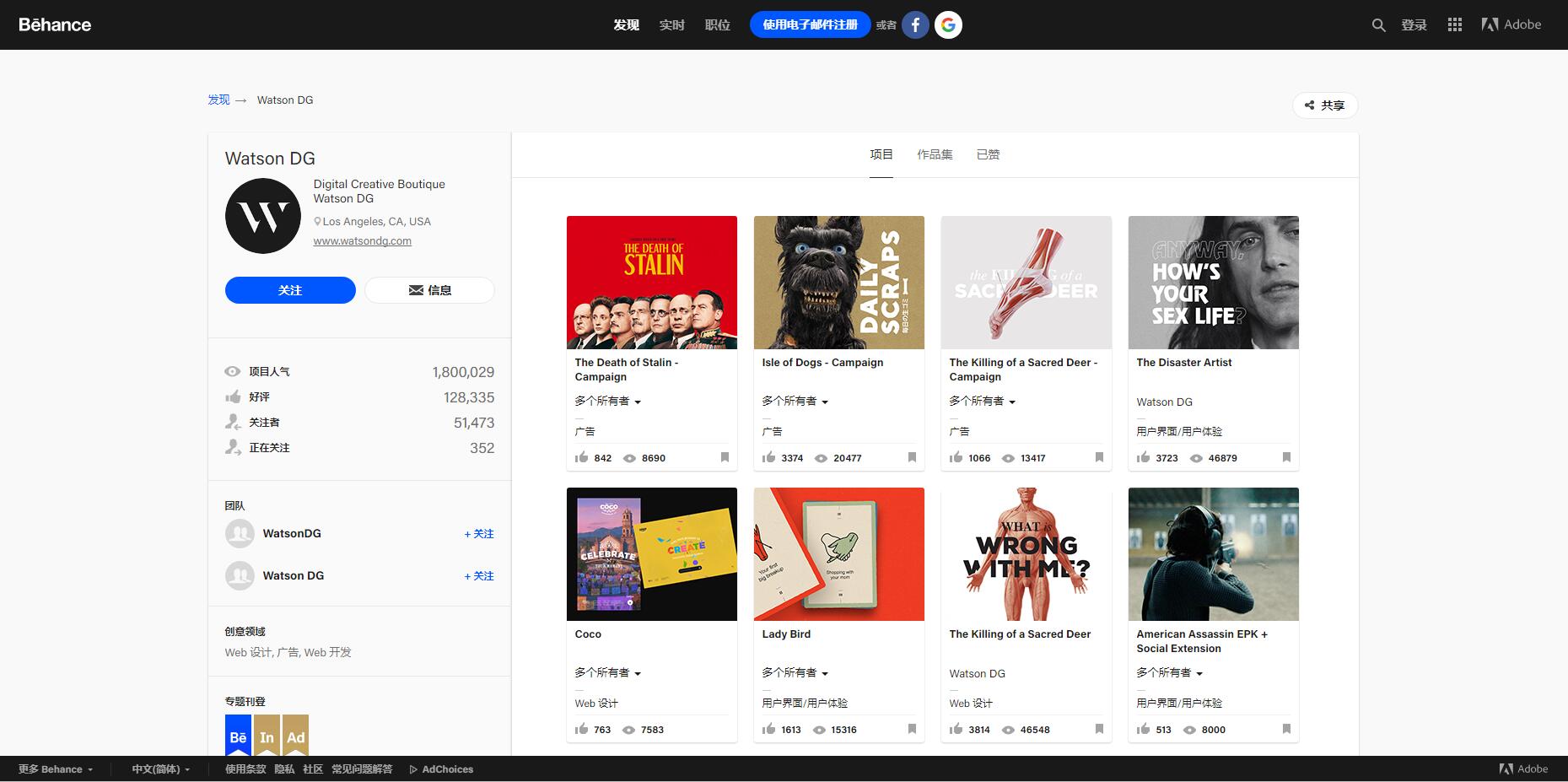Like Isle of Dogs thumbs-up icon
Screen dimensions: 1568x782
tap(768, 457)
